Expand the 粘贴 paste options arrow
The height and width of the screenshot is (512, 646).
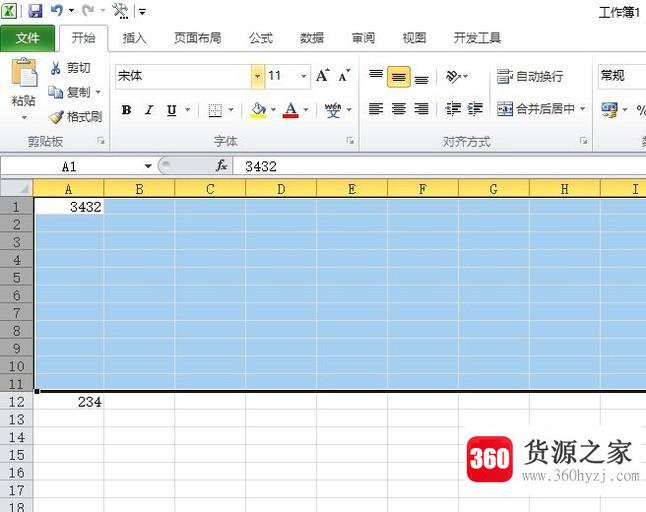tap(24, 118)
